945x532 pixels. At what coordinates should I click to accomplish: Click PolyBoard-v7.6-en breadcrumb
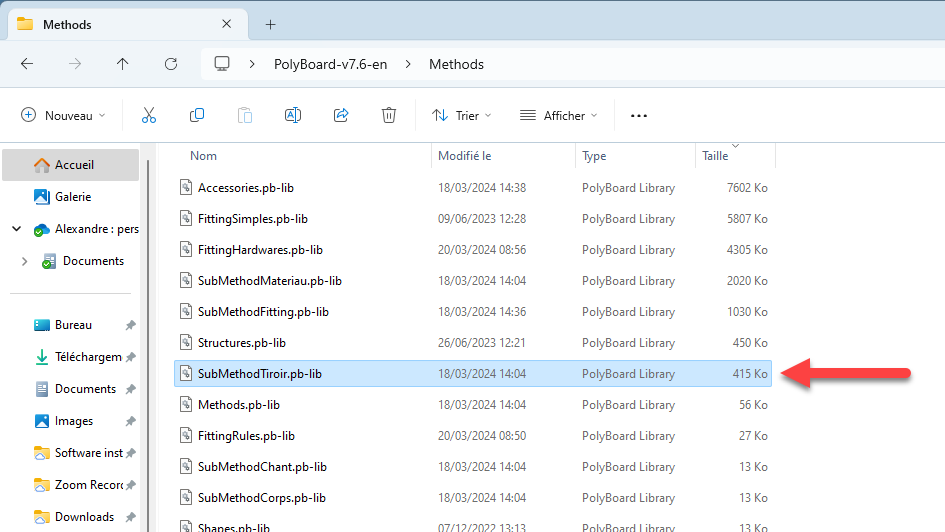330,64
